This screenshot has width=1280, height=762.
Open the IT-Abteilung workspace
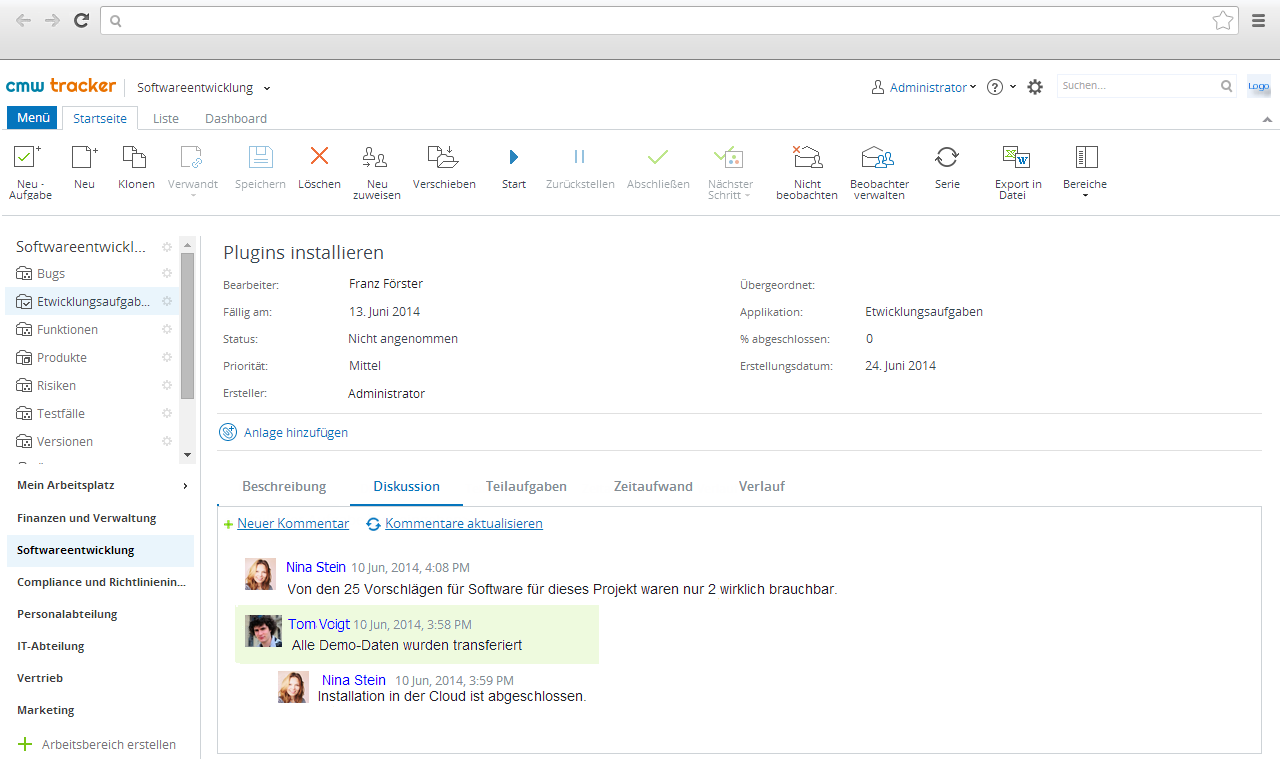[x=51, y=646]
